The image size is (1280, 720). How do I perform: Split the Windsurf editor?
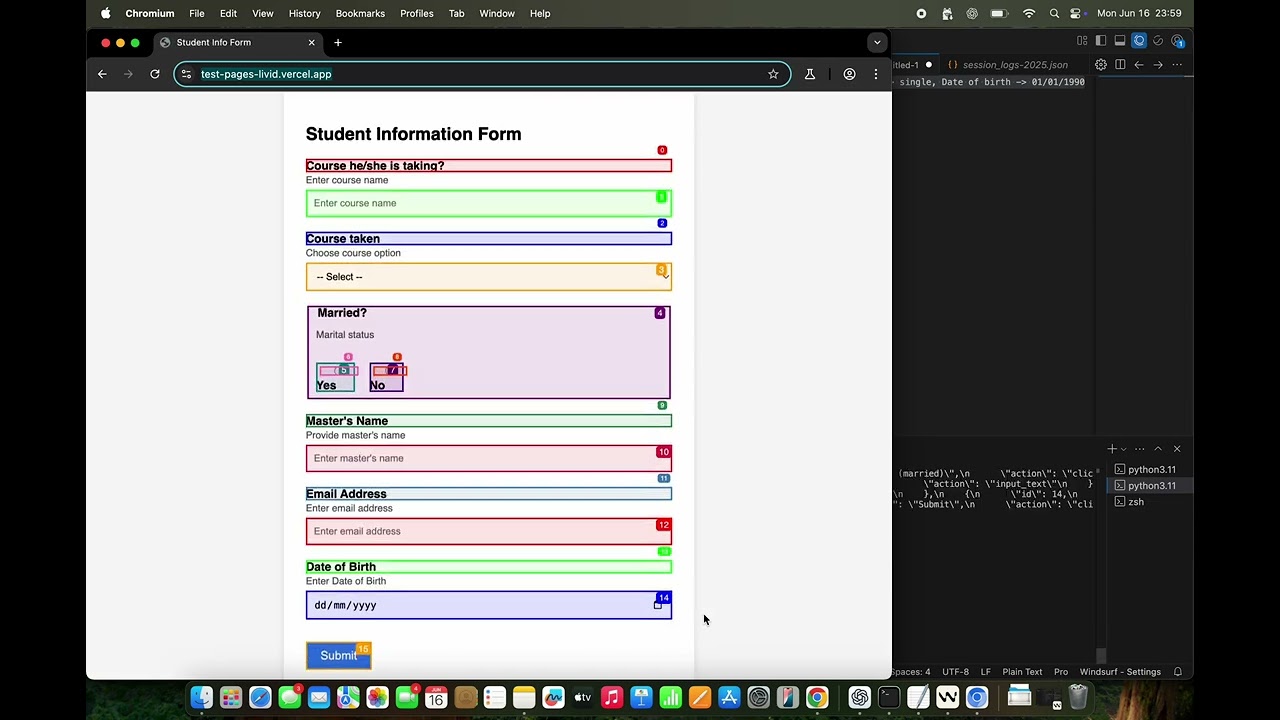pyautogui.click(x=1120, y=65)
